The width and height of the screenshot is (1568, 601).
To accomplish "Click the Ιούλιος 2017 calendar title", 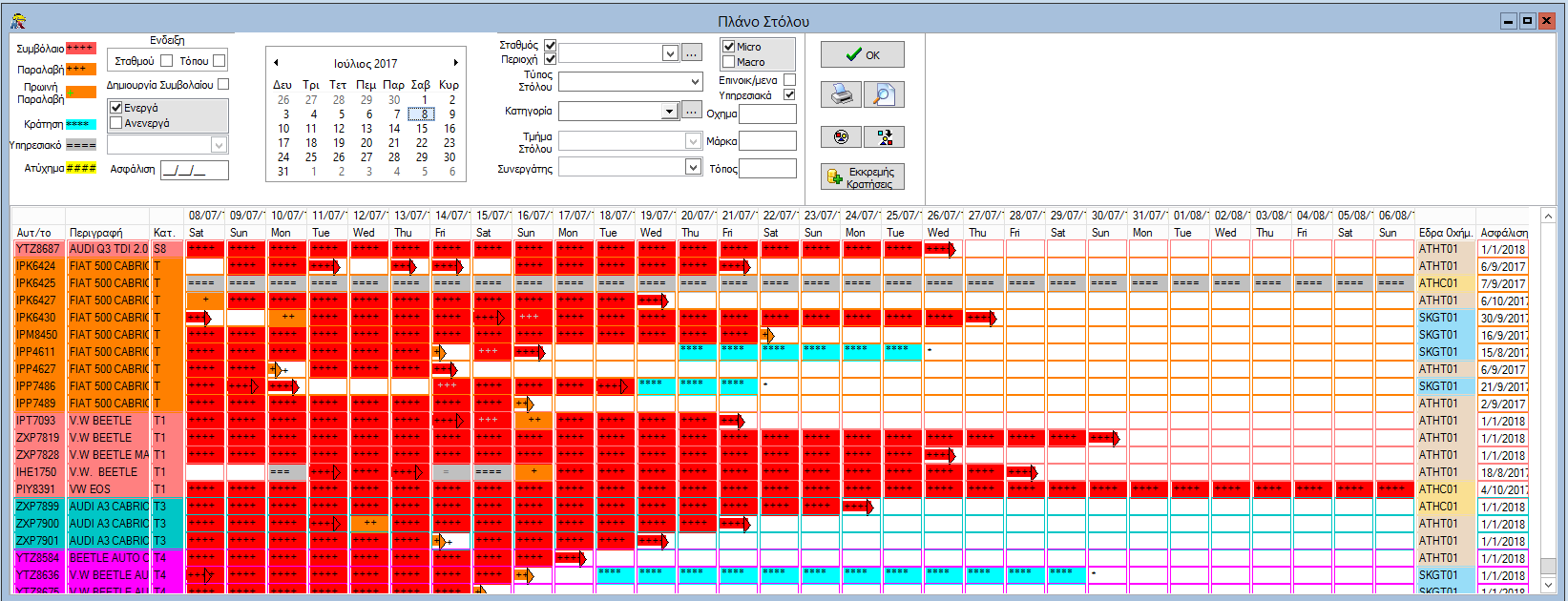I will pos(366,64).
